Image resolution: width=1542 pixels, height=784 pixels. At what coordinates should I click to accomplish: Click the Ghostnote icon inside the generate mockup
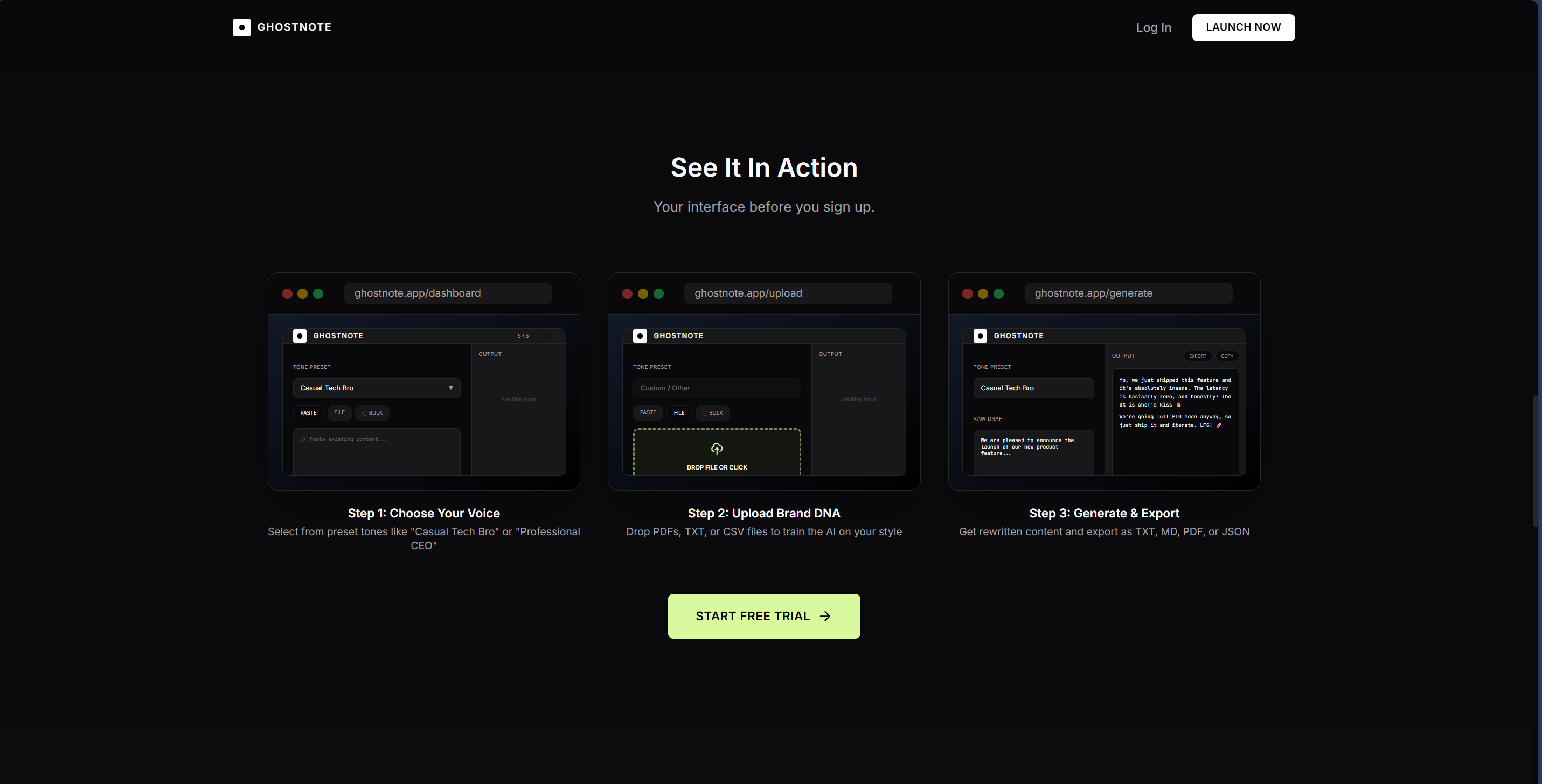[x=980, y=335]
